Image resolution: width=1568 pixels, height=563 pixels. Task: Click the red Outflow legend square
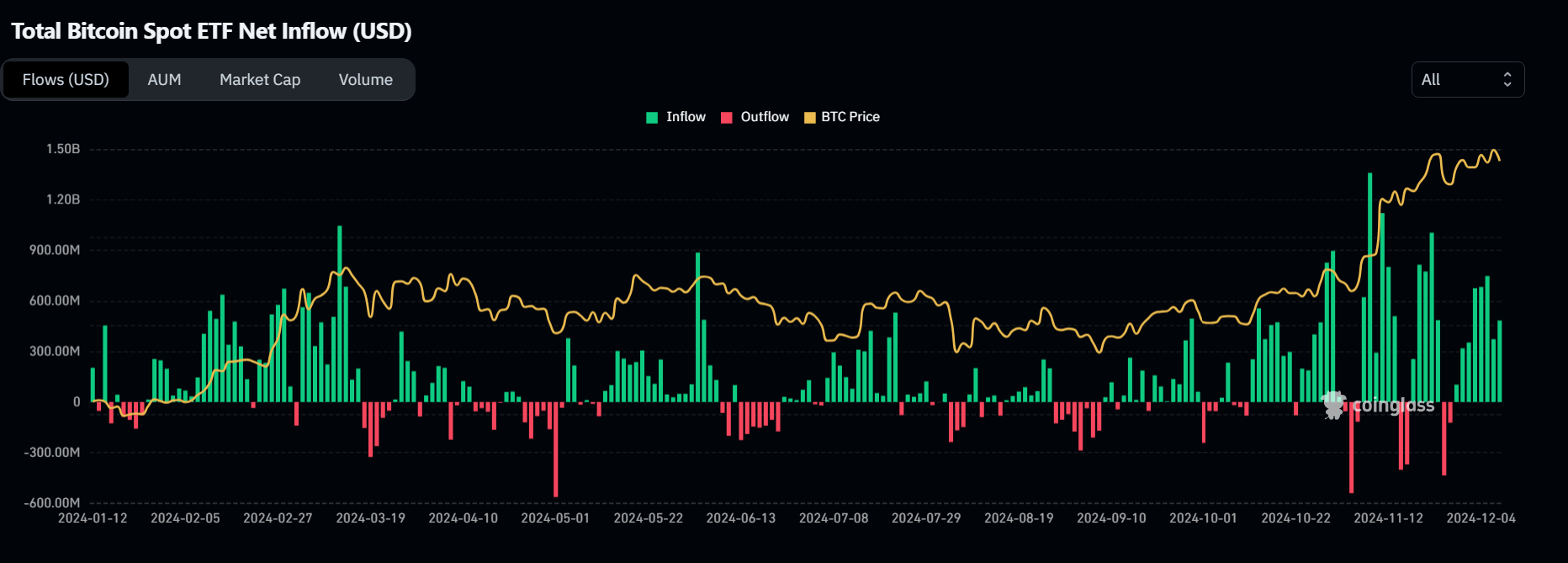727,118
